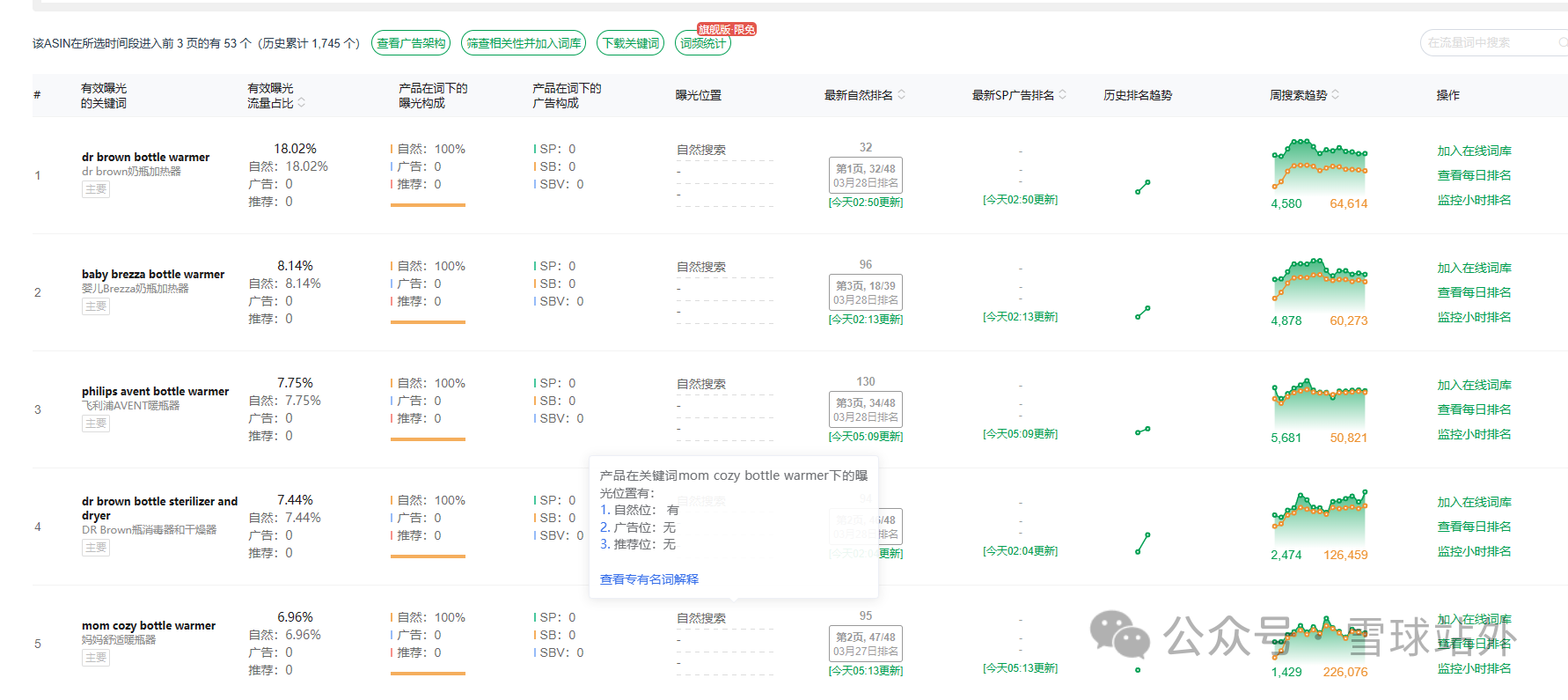Click keyword baby brezza bottle warmer
1568x700 pixels.
pyautogui.click(x=153, y=275)
